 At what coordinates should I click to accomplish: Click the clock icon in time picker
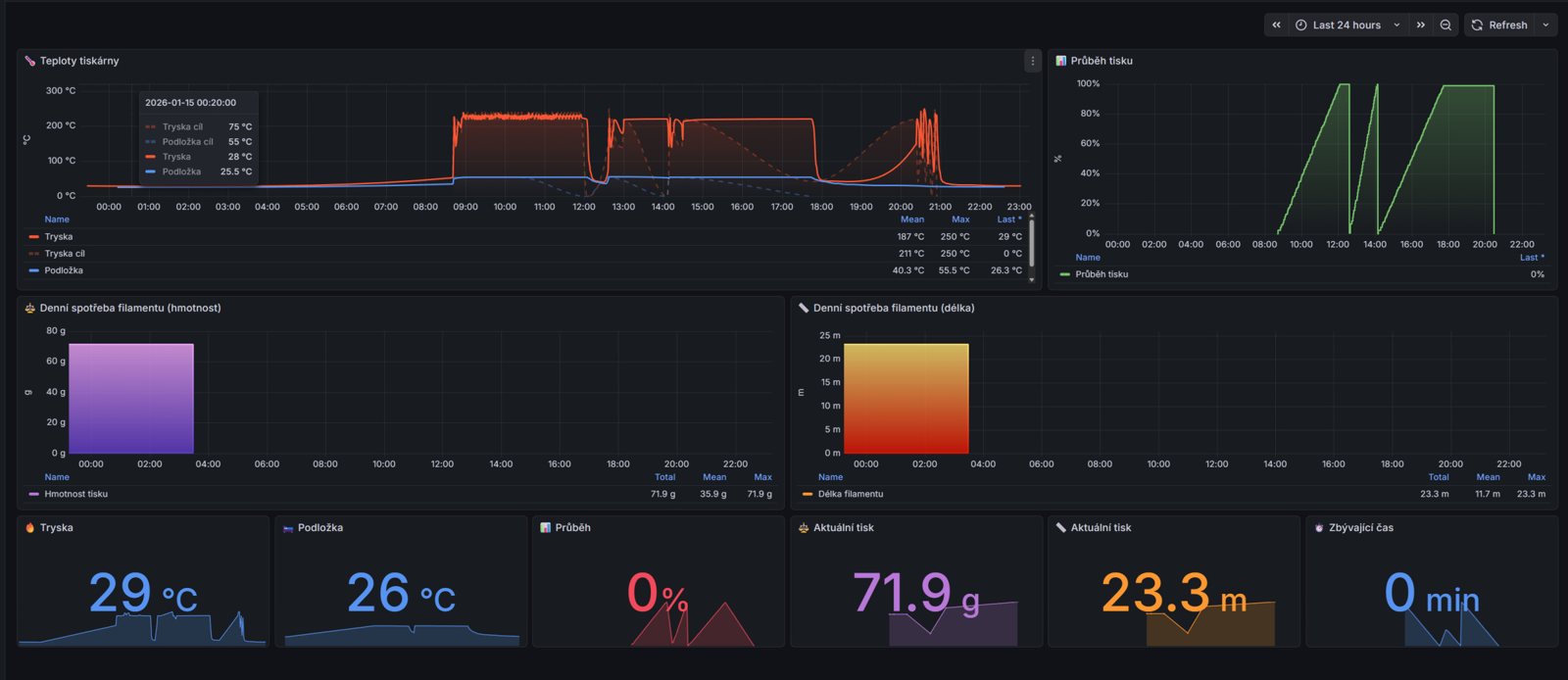(x=1301, y=25)
